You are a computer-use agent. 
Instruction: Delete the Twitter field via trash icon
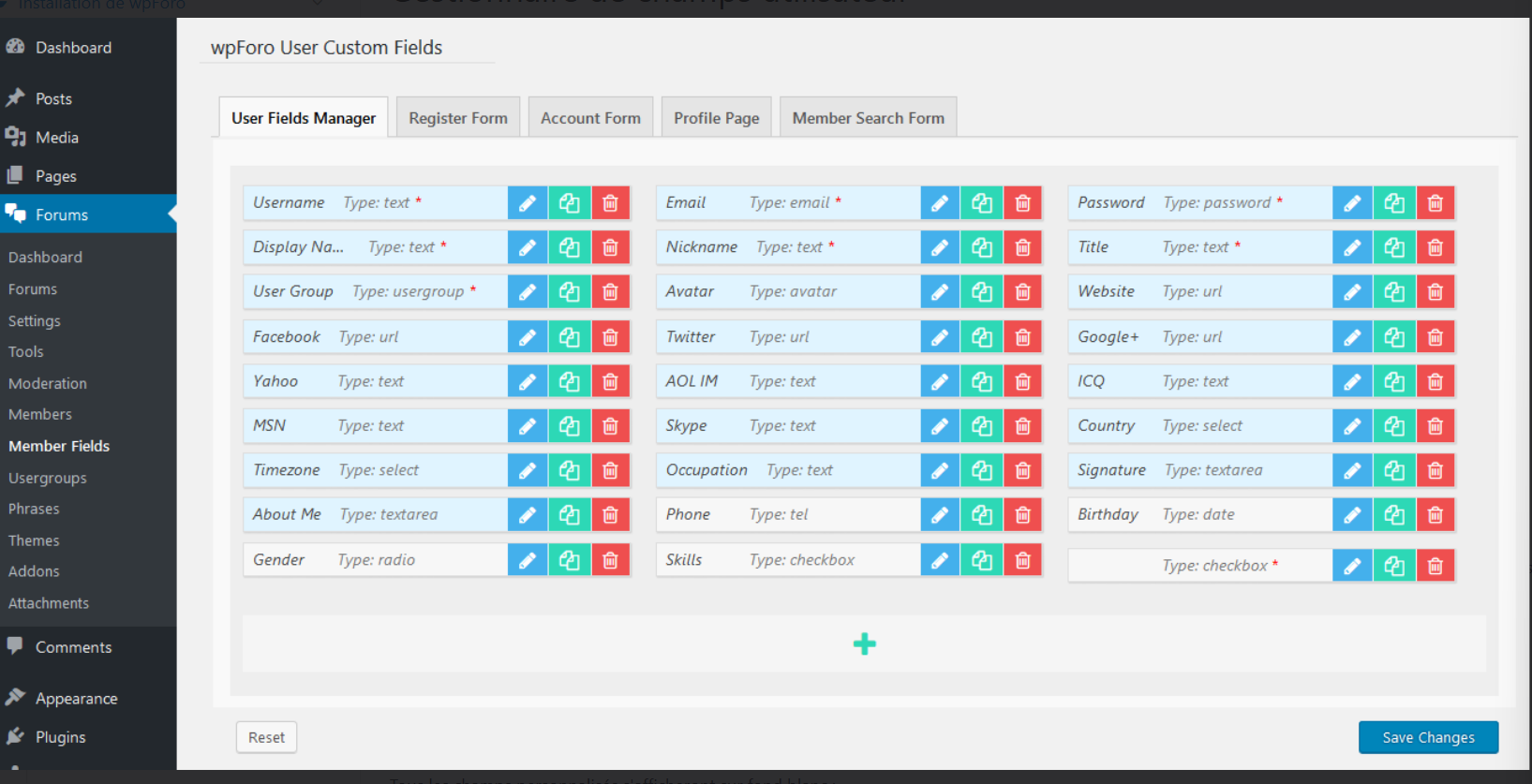click(1022, 337)
